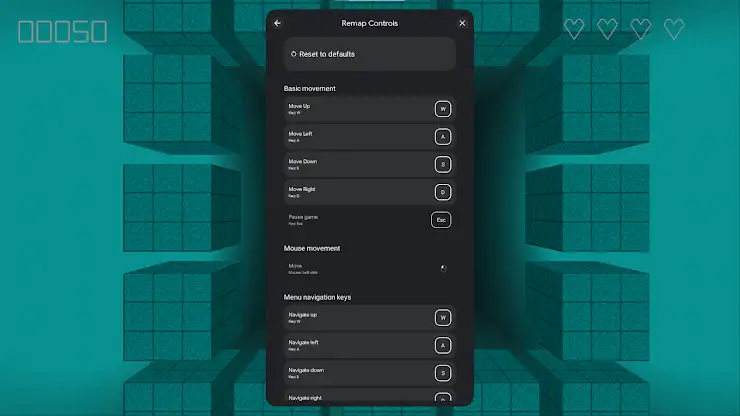This screenshot has width=740, height=416.
Task: Remap the Move Right D key
Action: pyautogui.click(x=443, y=192)
